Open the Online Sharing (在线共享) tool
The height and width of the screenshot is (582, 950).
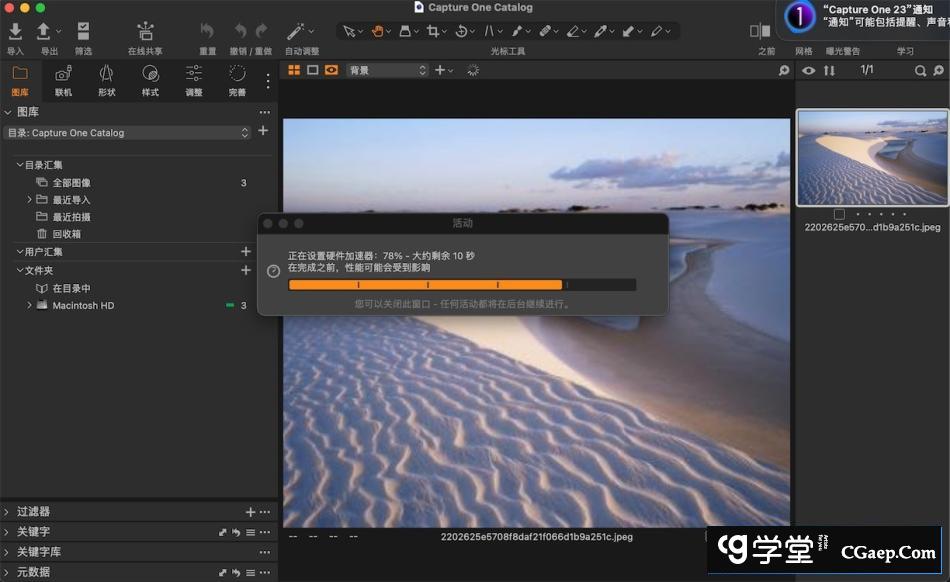[145, 32]
